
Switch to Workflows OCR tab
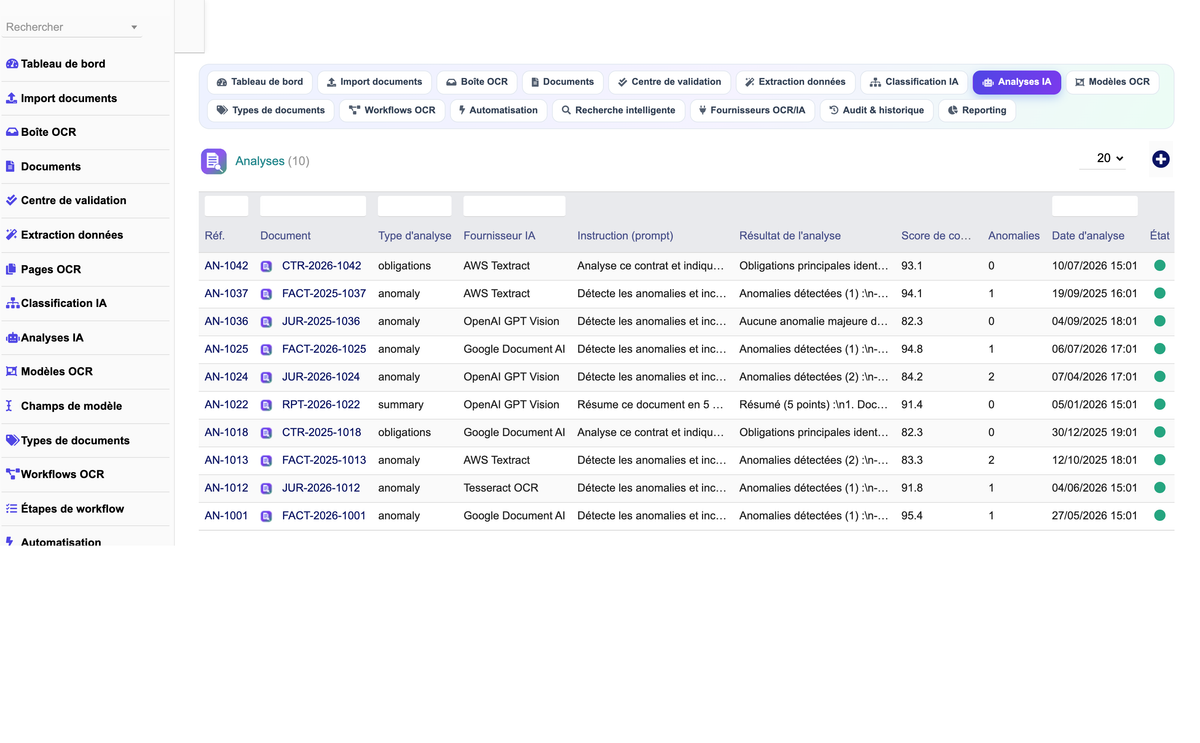[392, 110]
